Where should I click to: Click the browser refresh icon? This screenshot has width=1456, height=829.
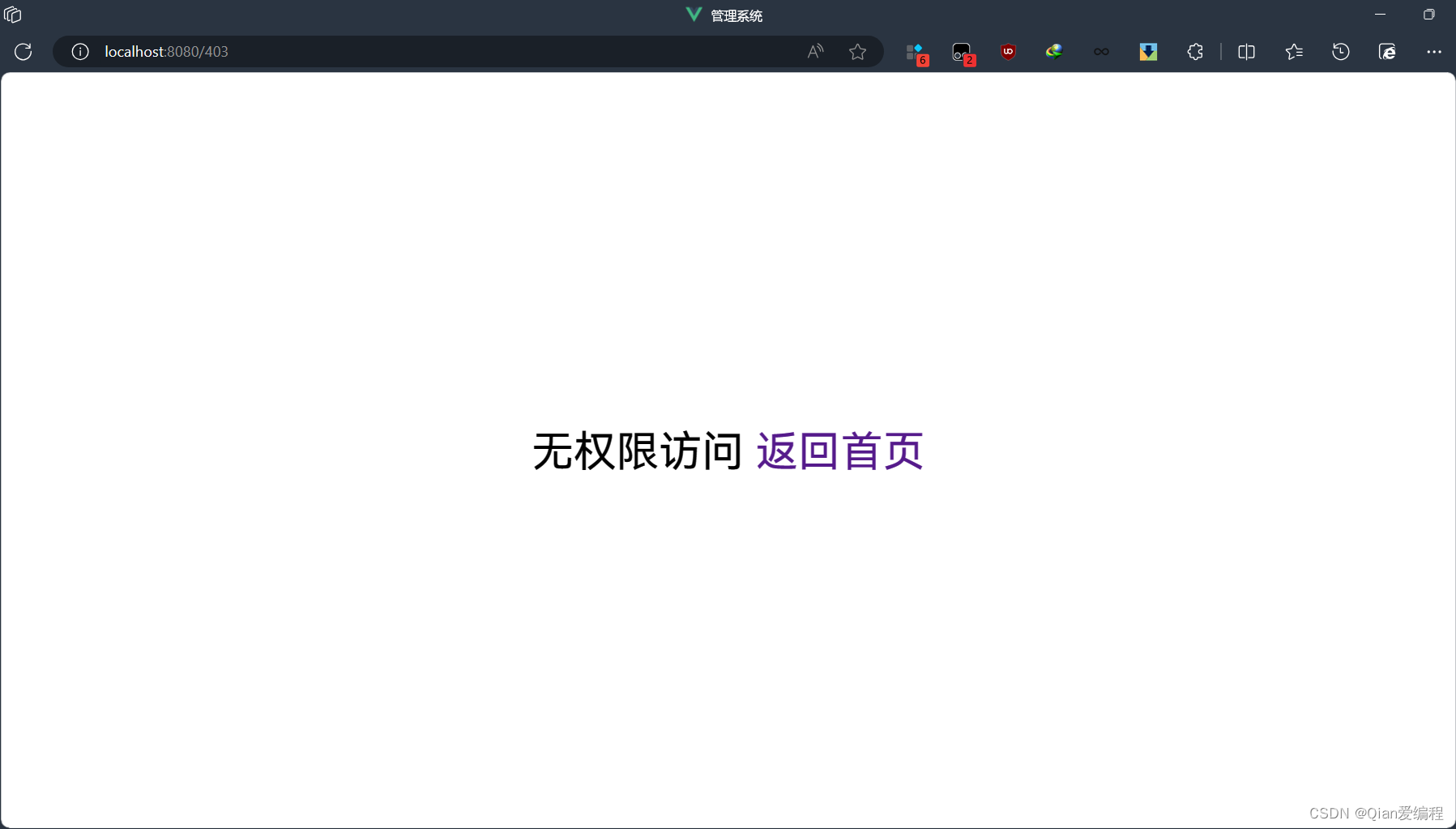click(23, 52)
